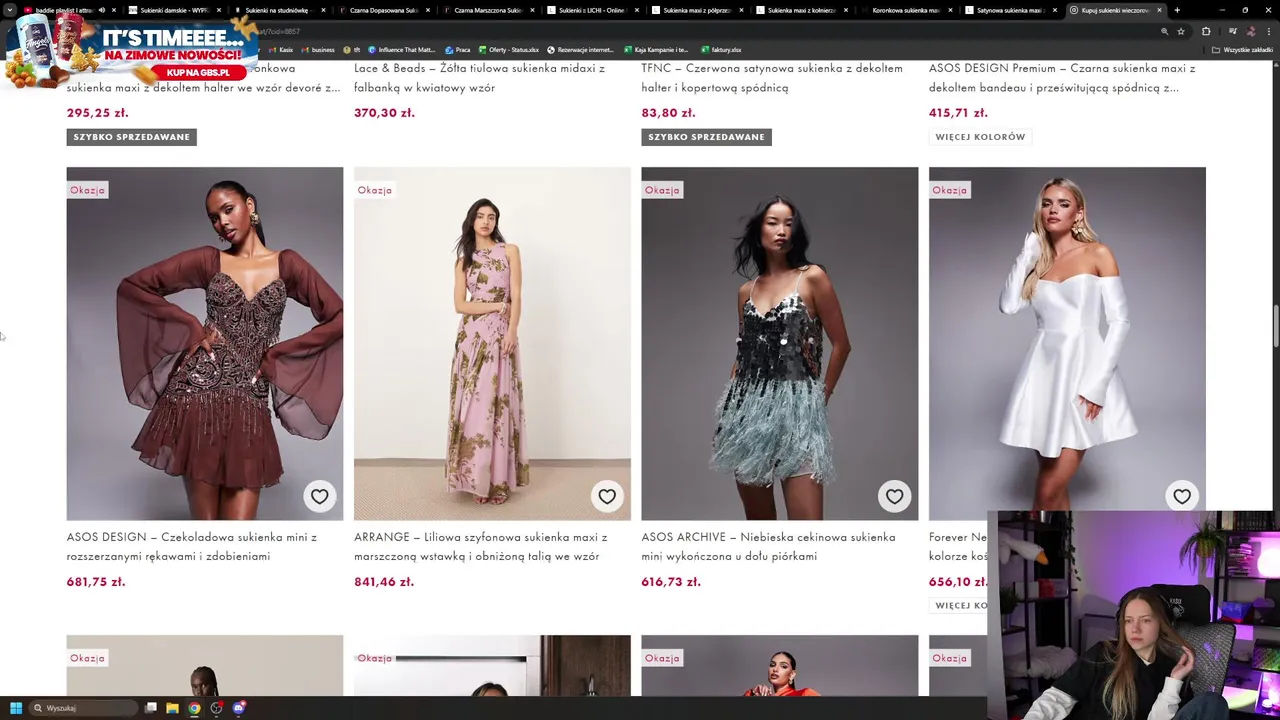Image resolution: width=1280 pixels, height=720 pixels.
Task: Click the page vertical scrollbar thumb
Action: pos(1275,326)
